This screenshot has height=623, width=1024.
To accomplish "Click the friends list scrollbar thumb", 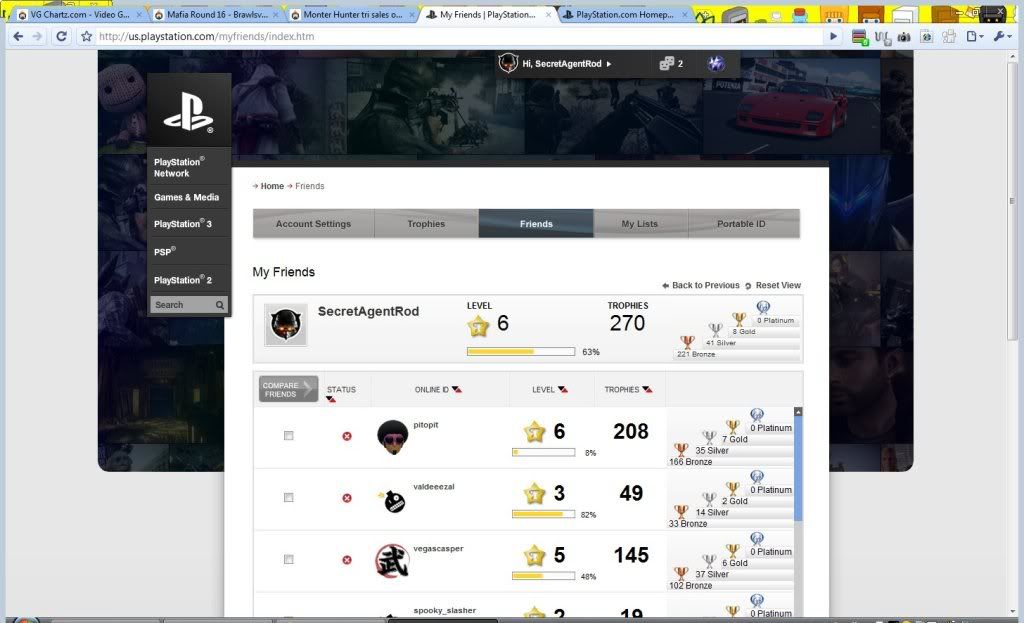I will (x=798, y=465).
